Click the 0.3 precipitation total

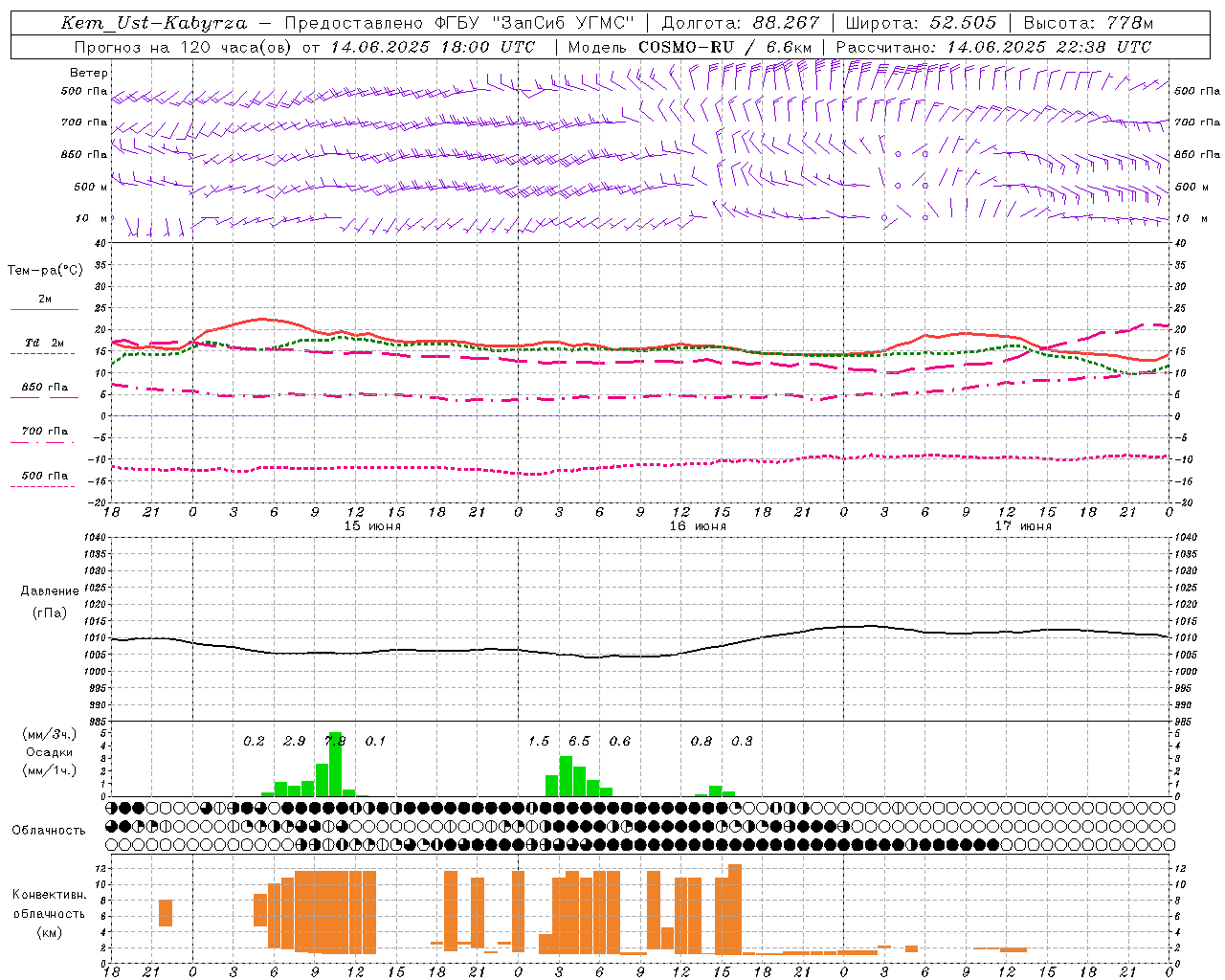(742, 742)
